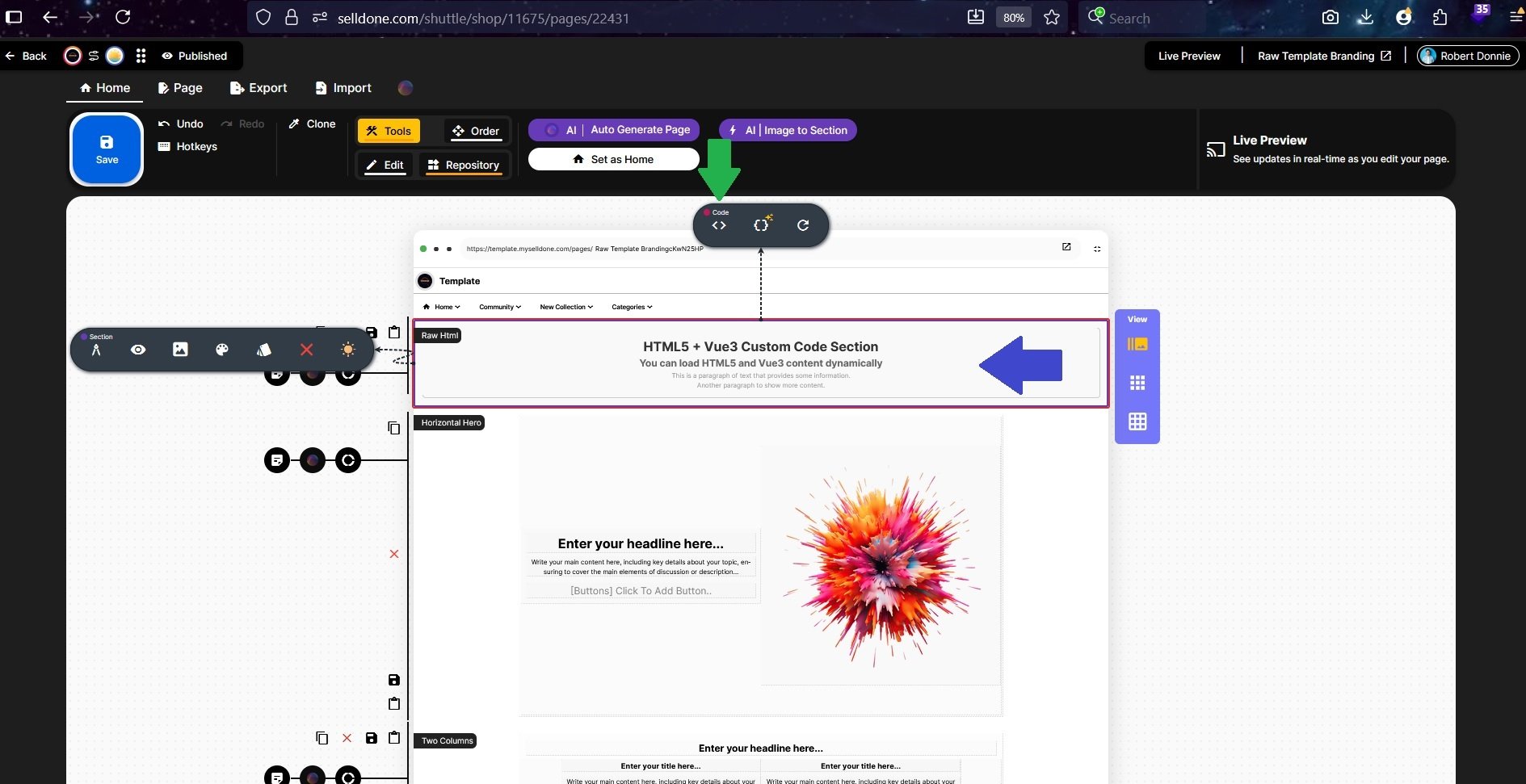The image size is (1526, 784).
Task: Toggle the Section light/dark sun icon
Action: tap(348, 350)
